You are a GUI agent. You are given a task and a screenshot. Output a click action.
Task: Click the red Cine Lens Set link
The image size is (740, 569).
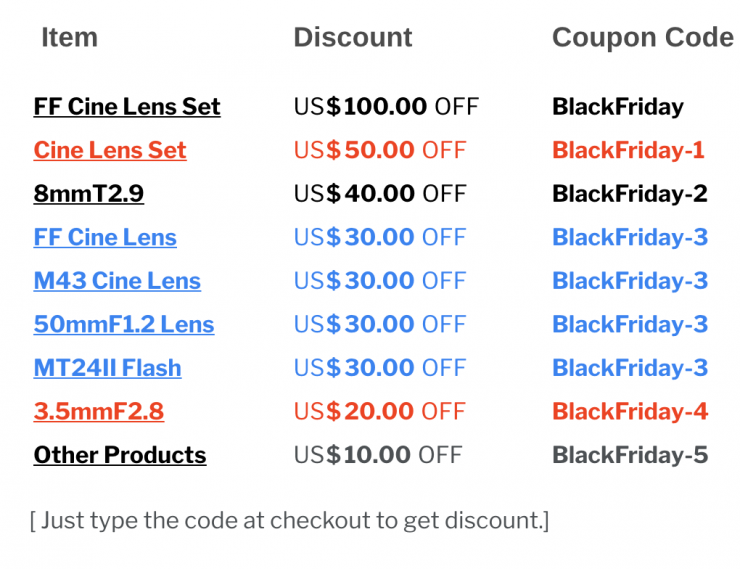[x=110, y=151]
